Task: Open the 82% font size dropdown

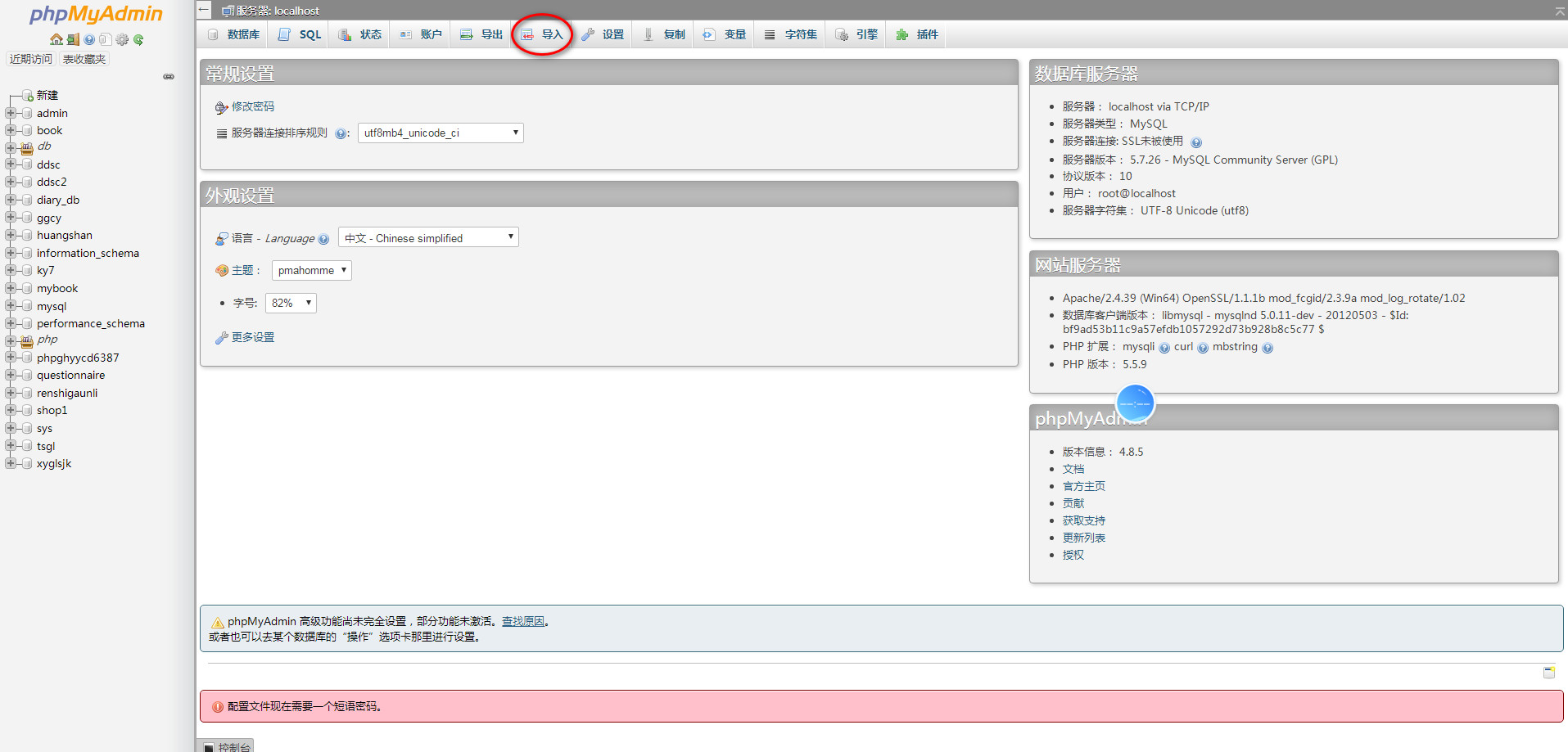Action: click(291, 303)
